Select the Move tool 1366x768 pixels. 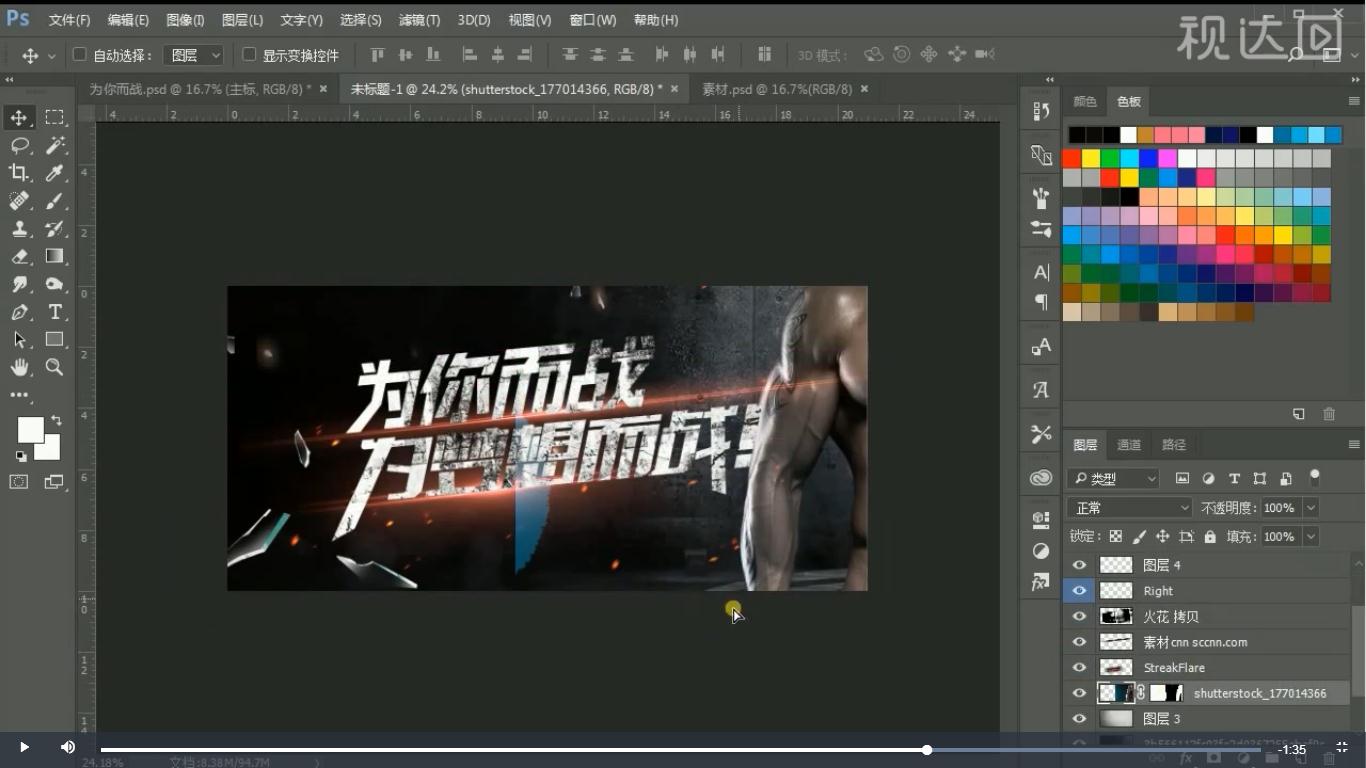tap(18, 117)
